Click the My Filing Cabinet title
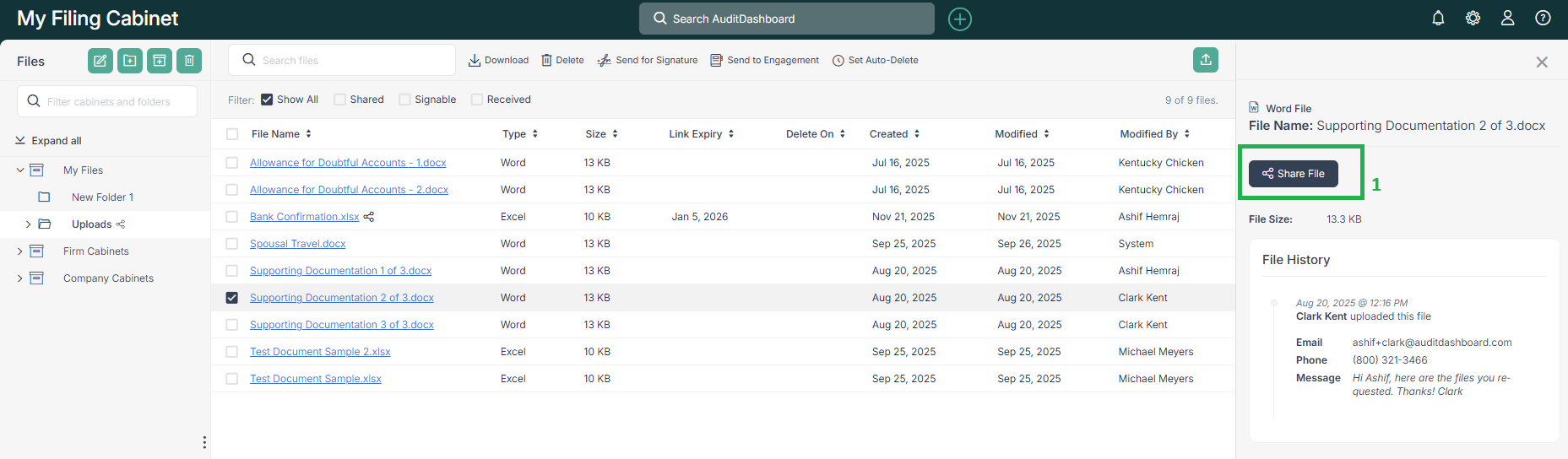 point(97,19)
